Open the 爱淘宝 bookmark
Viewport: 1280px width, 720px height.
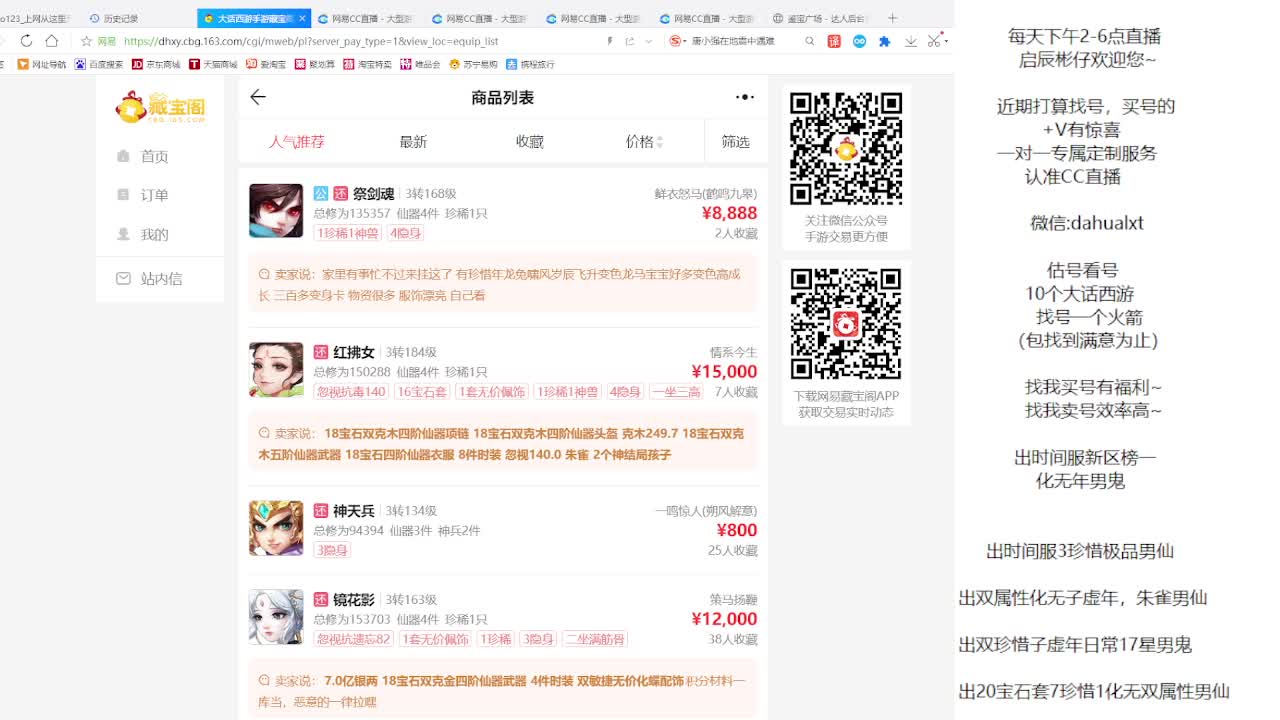(x=266, y=64)
